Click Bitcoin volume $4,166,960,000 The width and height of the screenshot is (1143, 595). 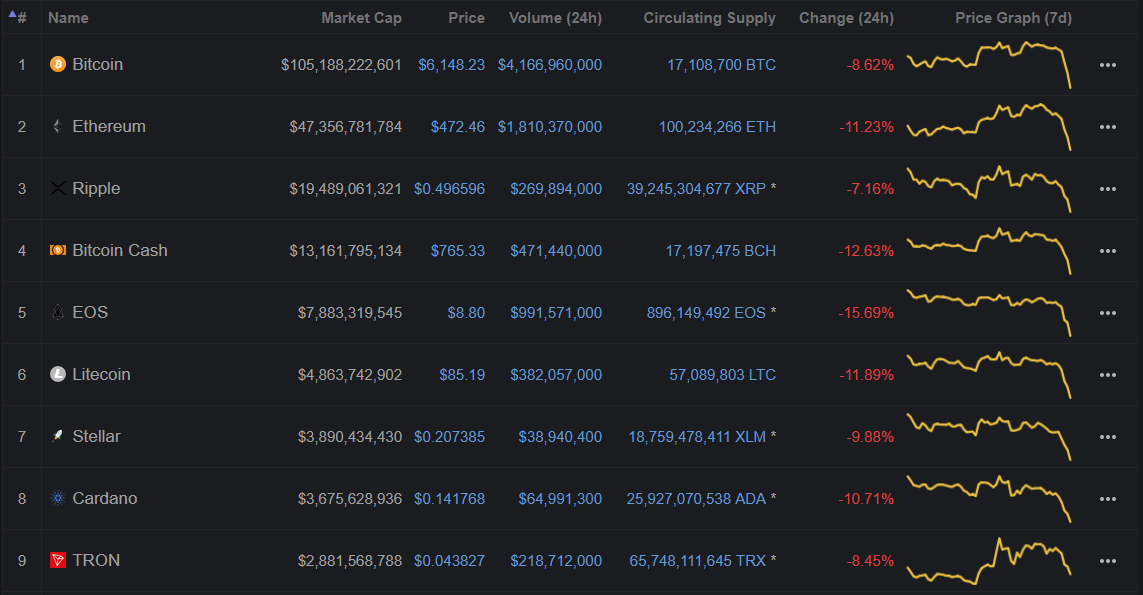[x=550, y=65]
